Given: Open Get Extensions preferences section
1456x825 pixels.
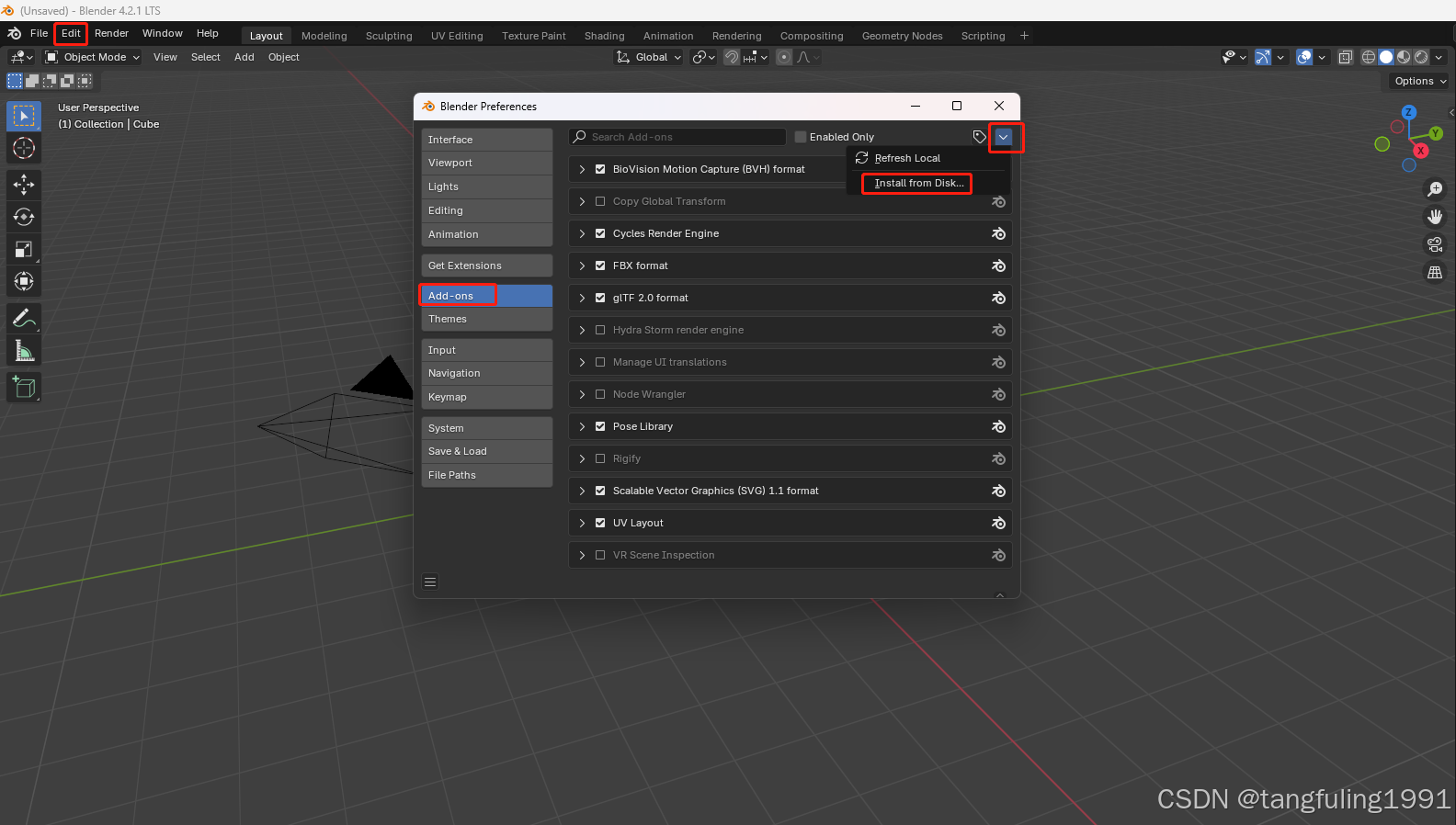Looking at the screenshot, I should point(487,266).
